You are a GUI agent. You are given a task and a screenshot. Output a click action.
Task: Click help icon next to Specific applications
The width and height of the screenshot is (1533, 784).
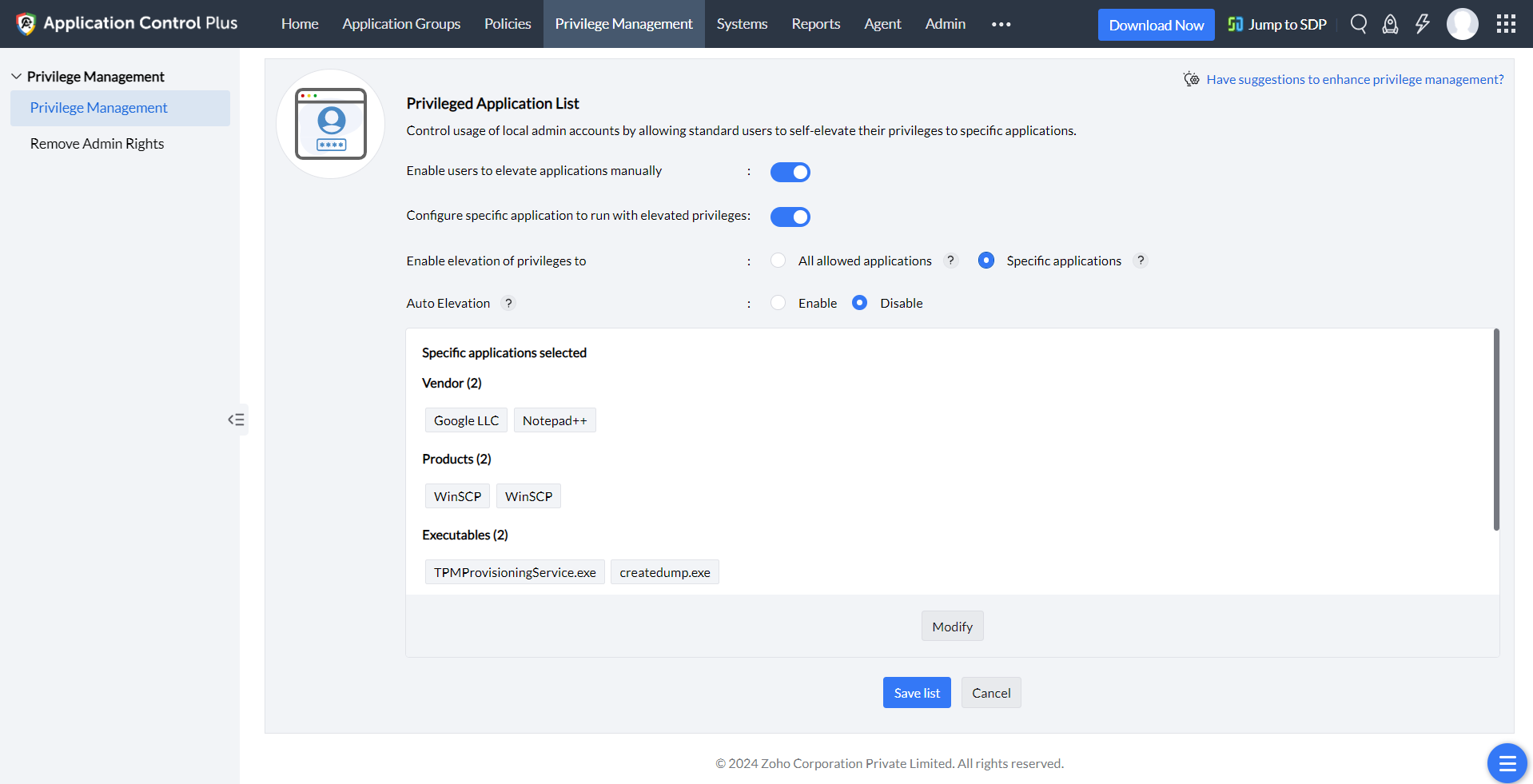[1141, 261]
